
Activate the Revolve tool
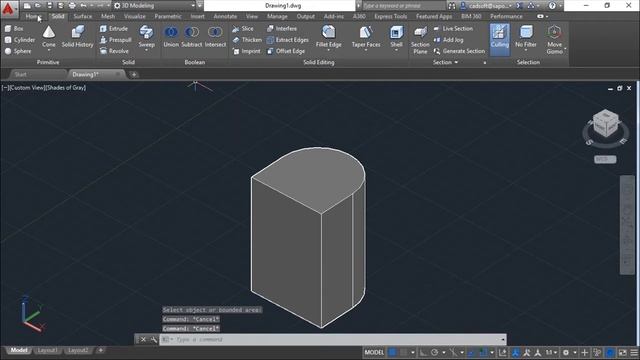coord(114,51)
